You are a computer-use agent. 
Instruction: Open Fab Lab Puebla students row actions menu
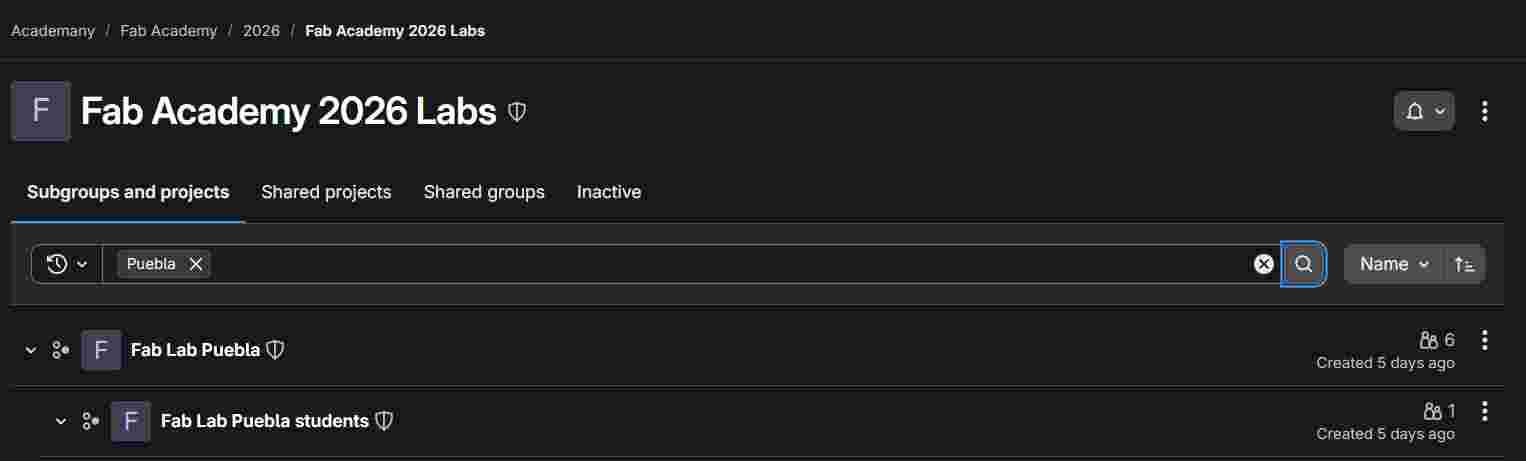tap(1485, 411)
